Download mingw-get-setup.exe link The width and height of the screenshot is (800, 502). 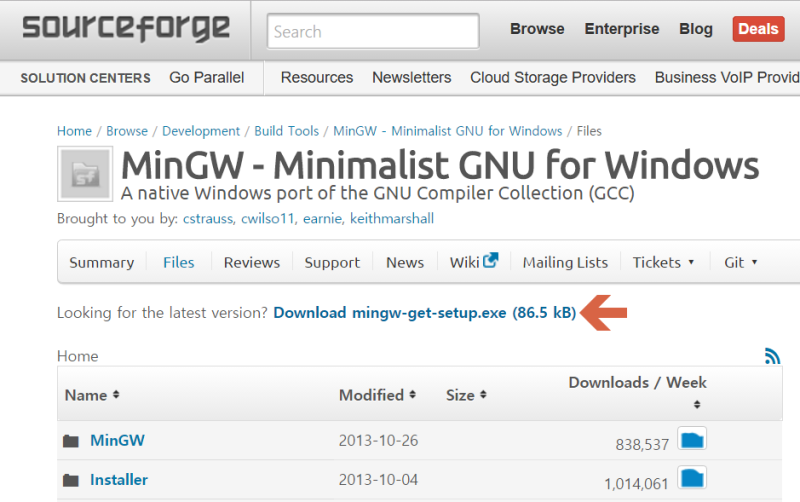tap(424, 313)
